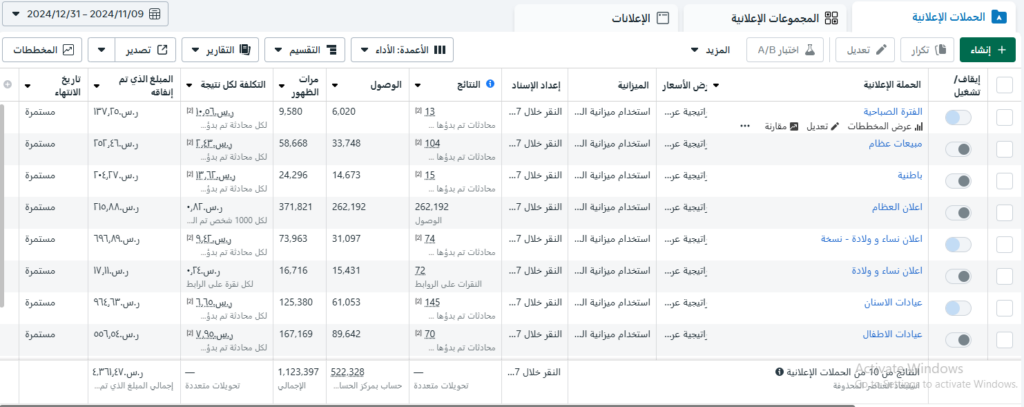Open the three-dots menu under الفترة الصباحية
The image size is (1024, 407).
745,127
